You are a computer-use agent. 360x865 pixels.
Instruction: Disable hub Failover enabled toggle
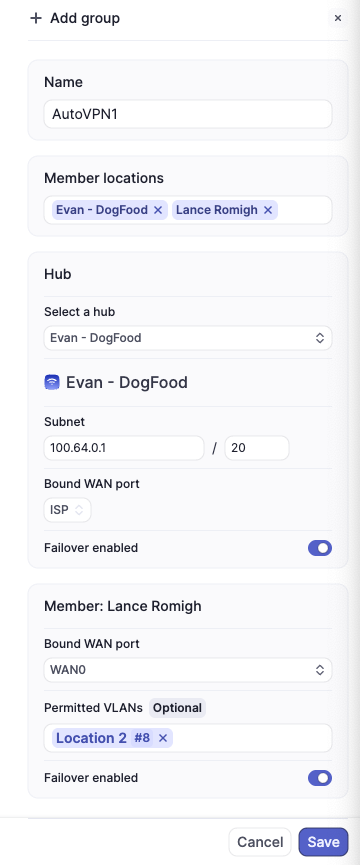pos(320,548)
